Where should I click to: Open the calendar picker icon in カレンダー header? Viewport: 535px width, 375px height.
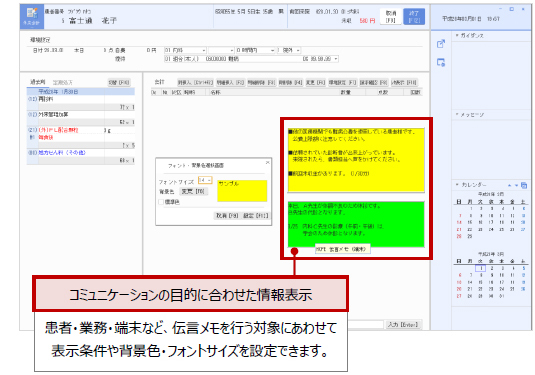(524, 185)
